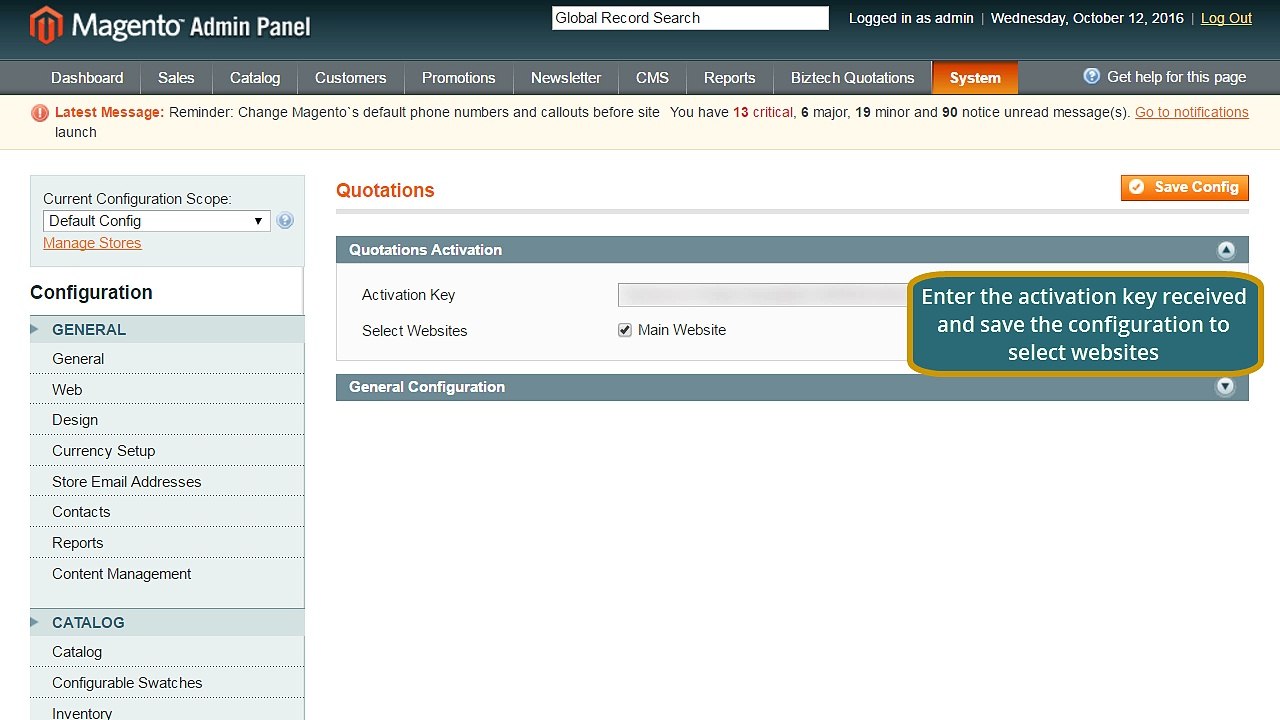Click the 'Select Websites' label
The image size is (1280, 720).
click(414, 331)
